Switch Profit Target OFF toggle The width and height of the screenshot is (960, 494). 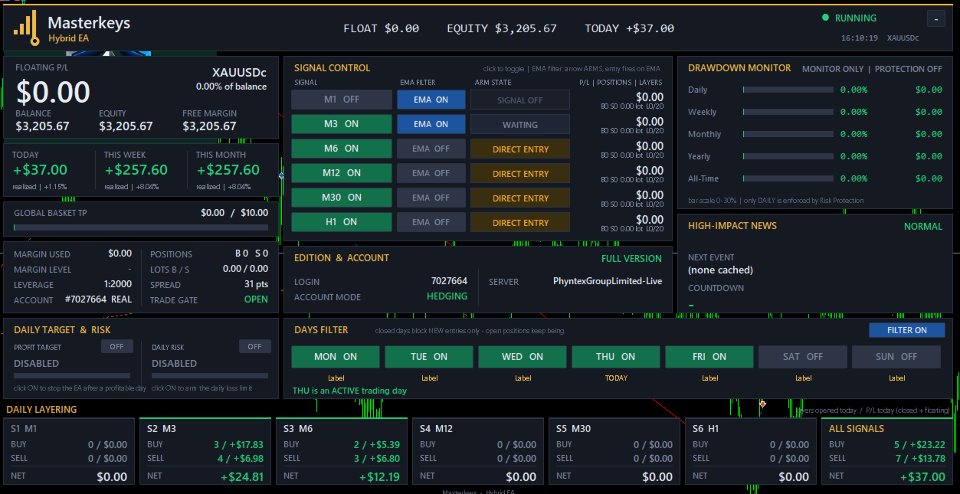tap(116, 346)
